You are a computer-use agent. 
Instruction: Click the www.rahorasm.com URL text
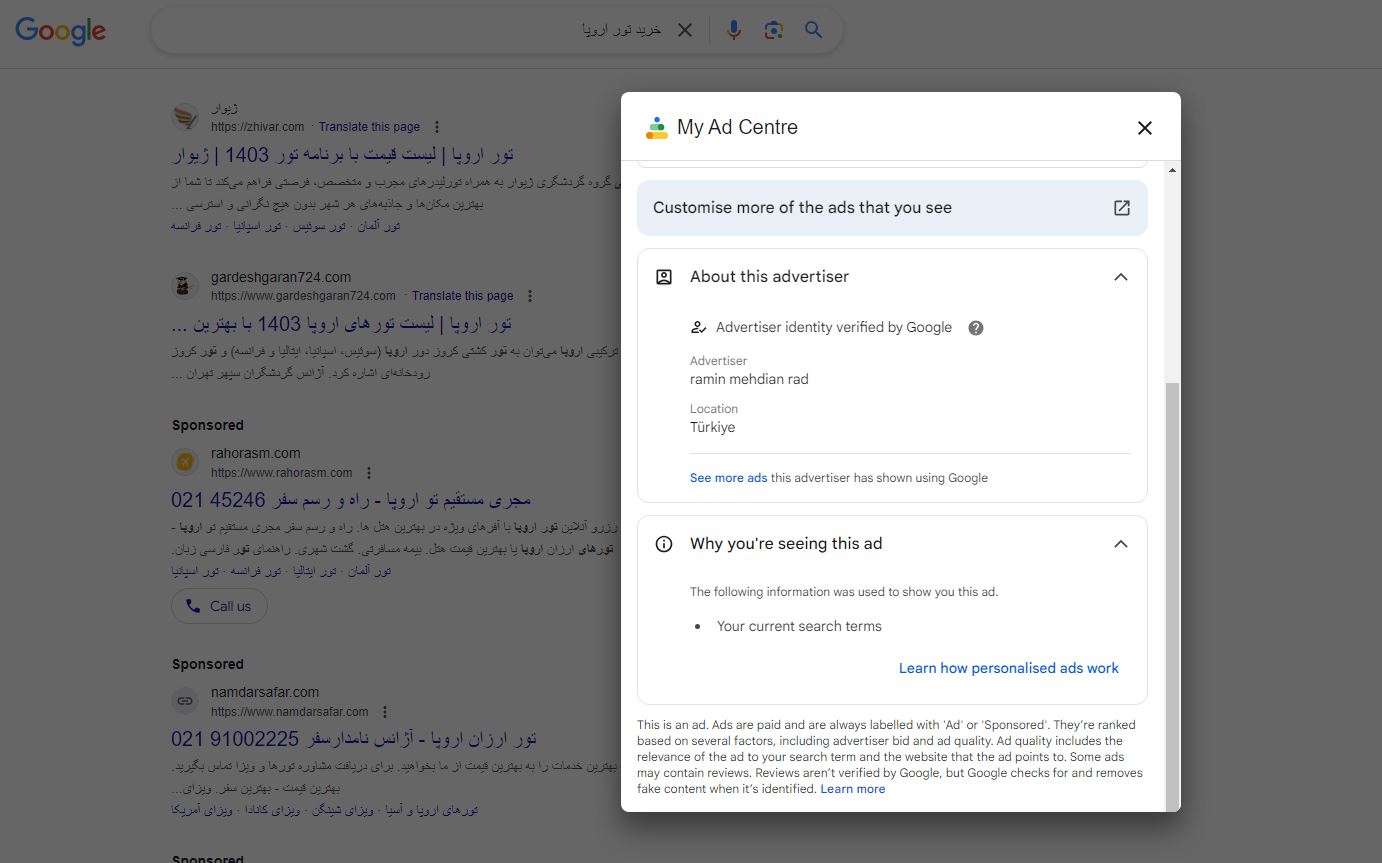tap(281, 473)
